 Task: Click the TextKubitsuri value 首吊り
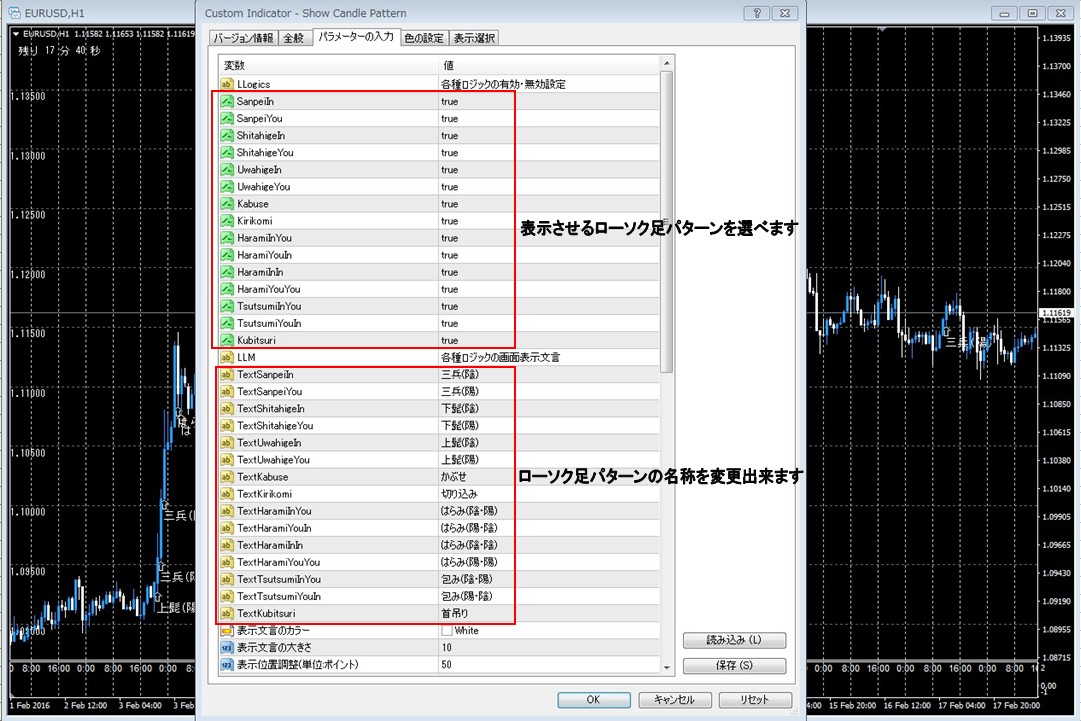click(454, 613)
